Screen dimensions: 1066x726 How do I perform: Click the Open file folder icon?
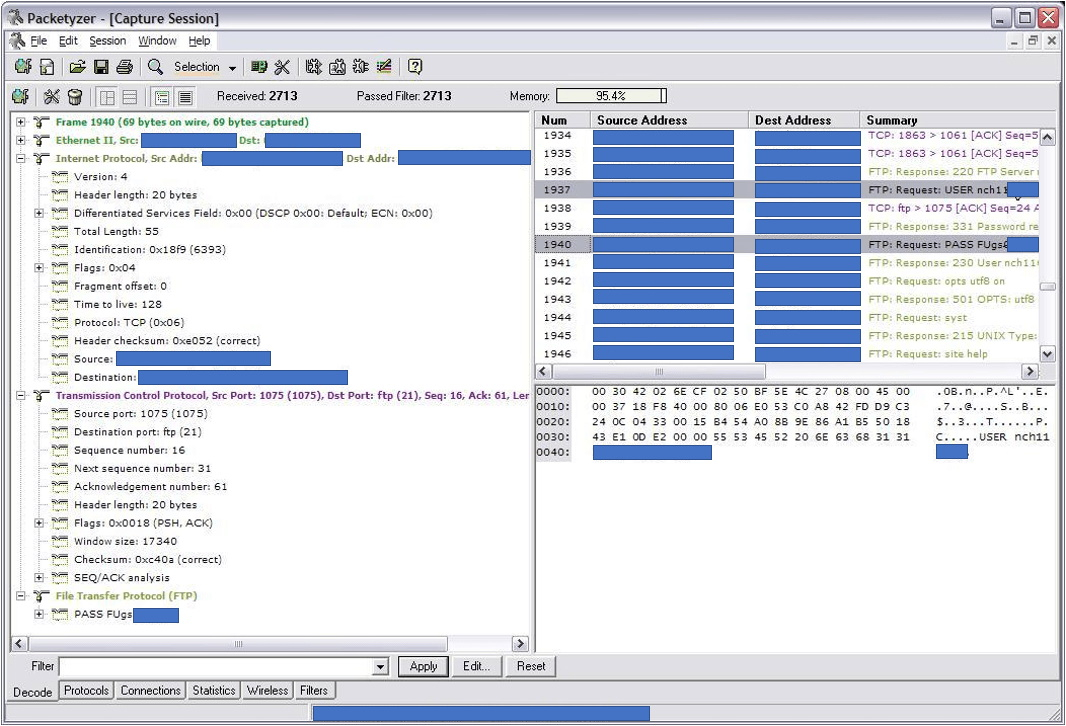[x=77, y=67]
